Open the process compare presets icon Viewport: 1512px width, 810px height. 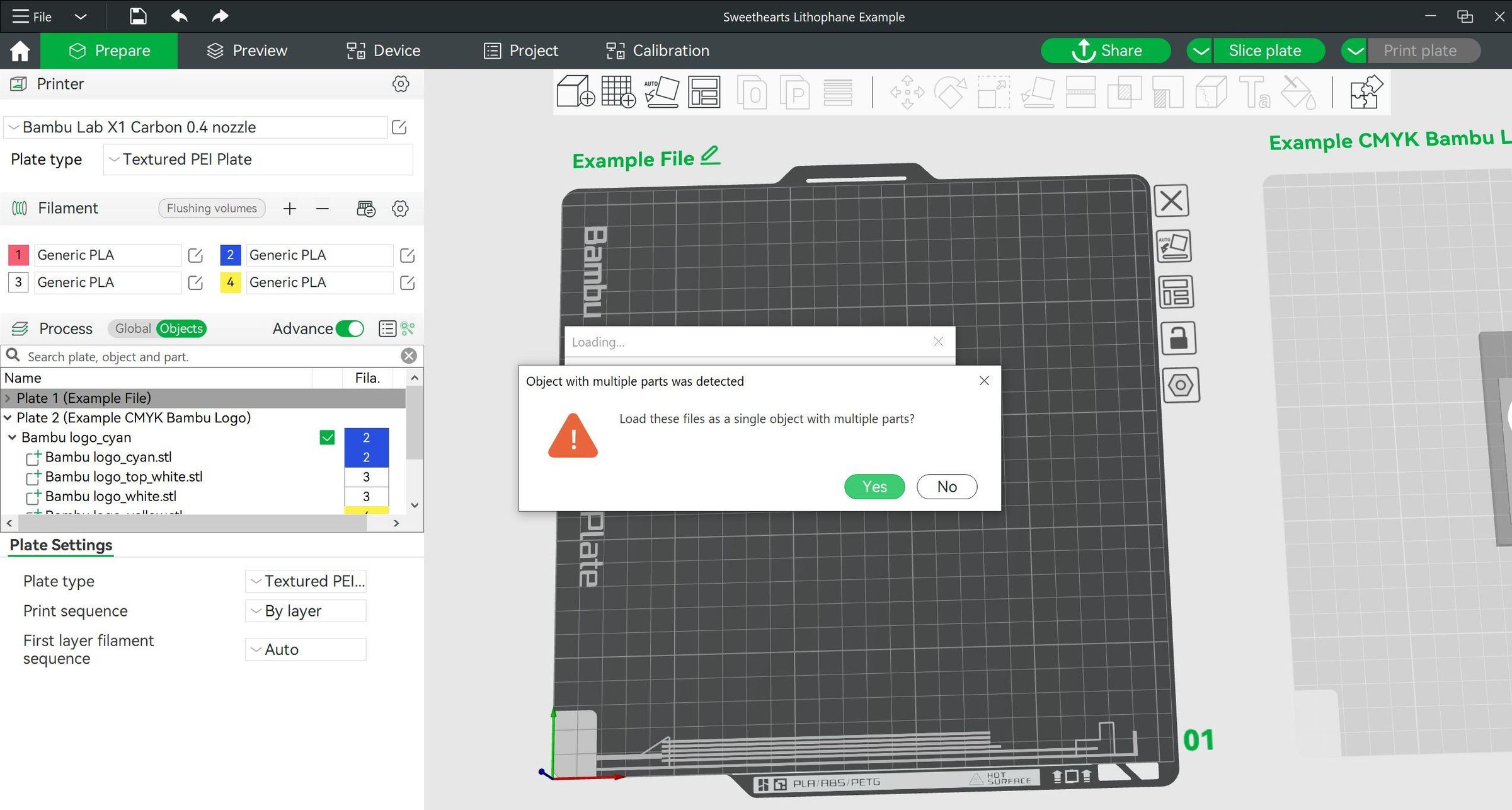coord(408,328)
